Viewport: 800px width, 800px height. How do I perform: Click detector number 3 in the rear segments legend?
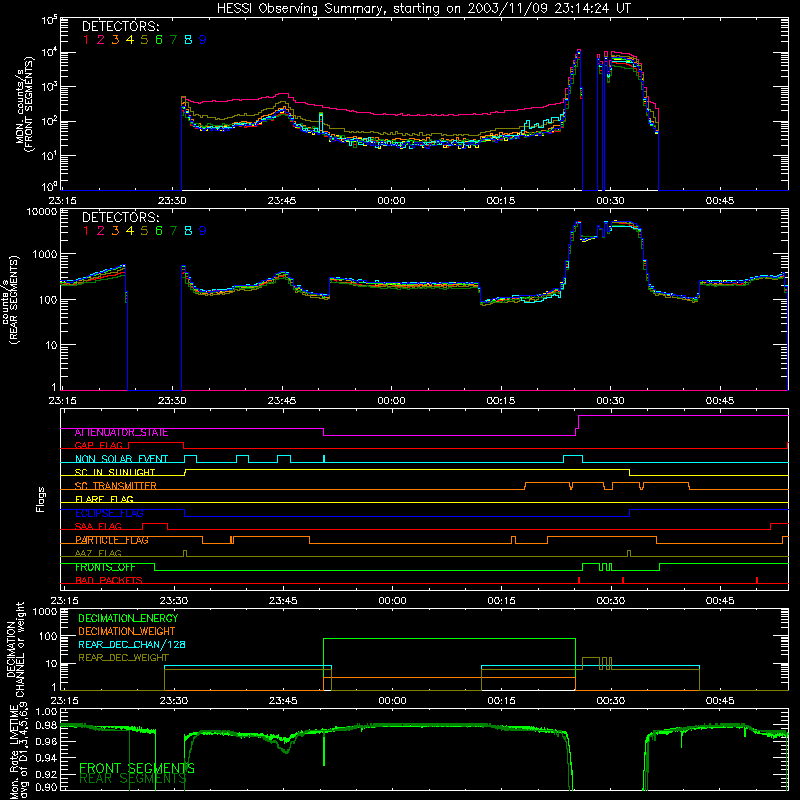(115, 231)
